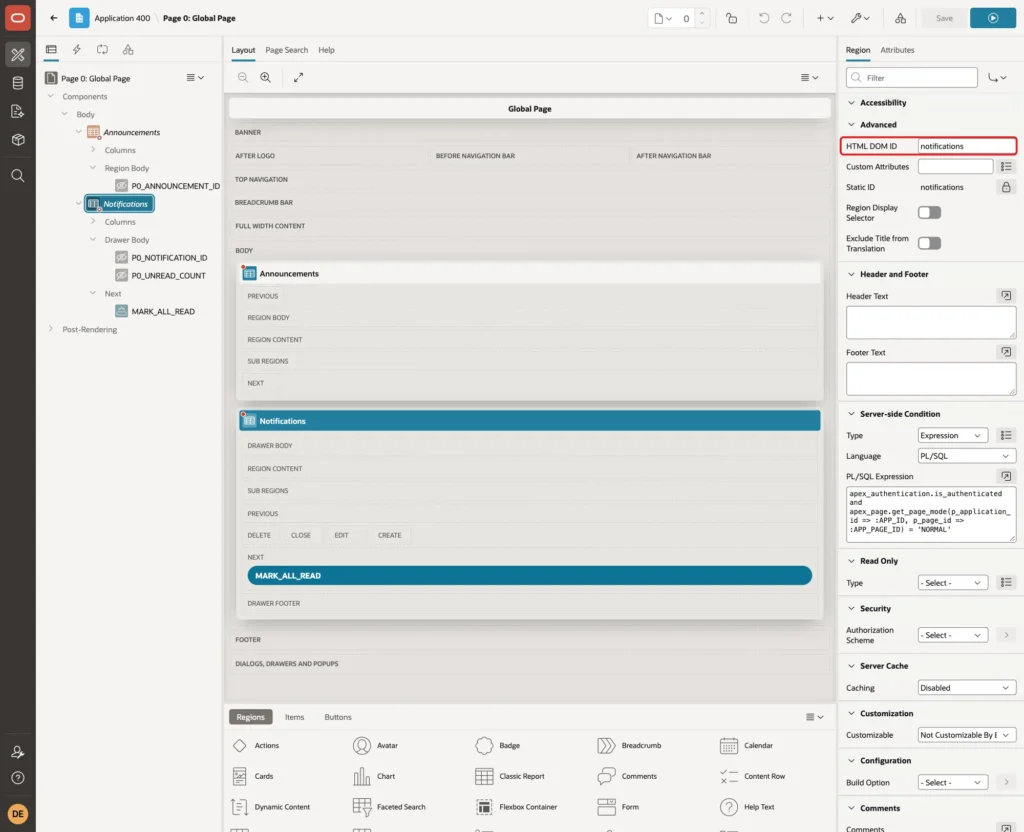
Task: Select Announcements region in layout
Action: (x=530, y=274)
